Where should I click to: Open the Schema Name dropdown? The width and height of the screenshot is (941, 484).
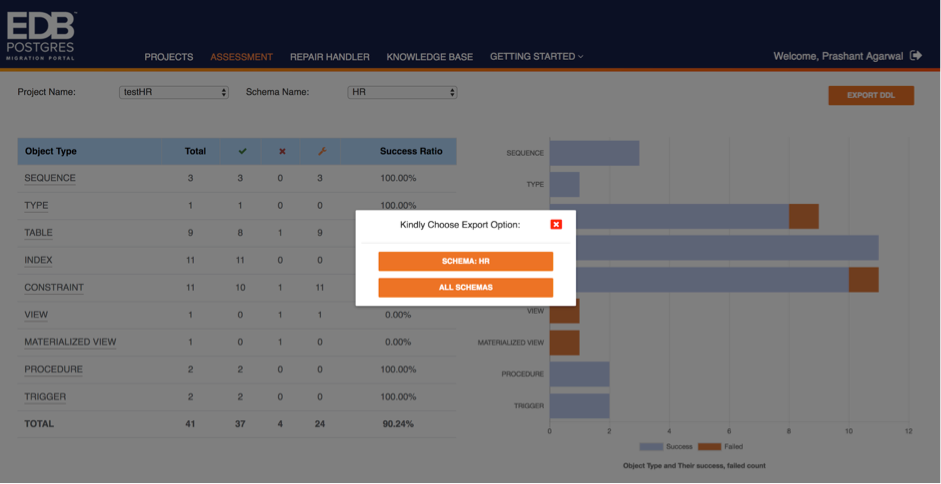402,92
